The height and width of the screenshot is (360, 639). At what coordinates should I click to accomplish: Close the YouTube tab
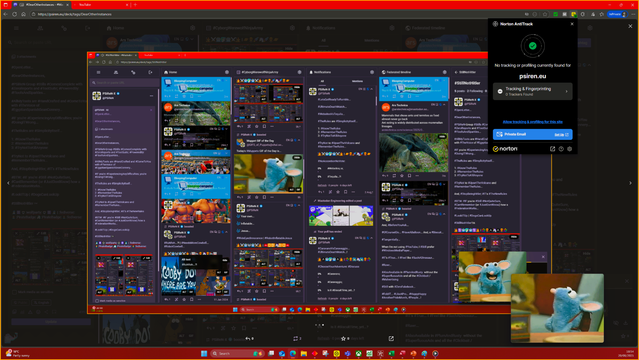(127, 4)
